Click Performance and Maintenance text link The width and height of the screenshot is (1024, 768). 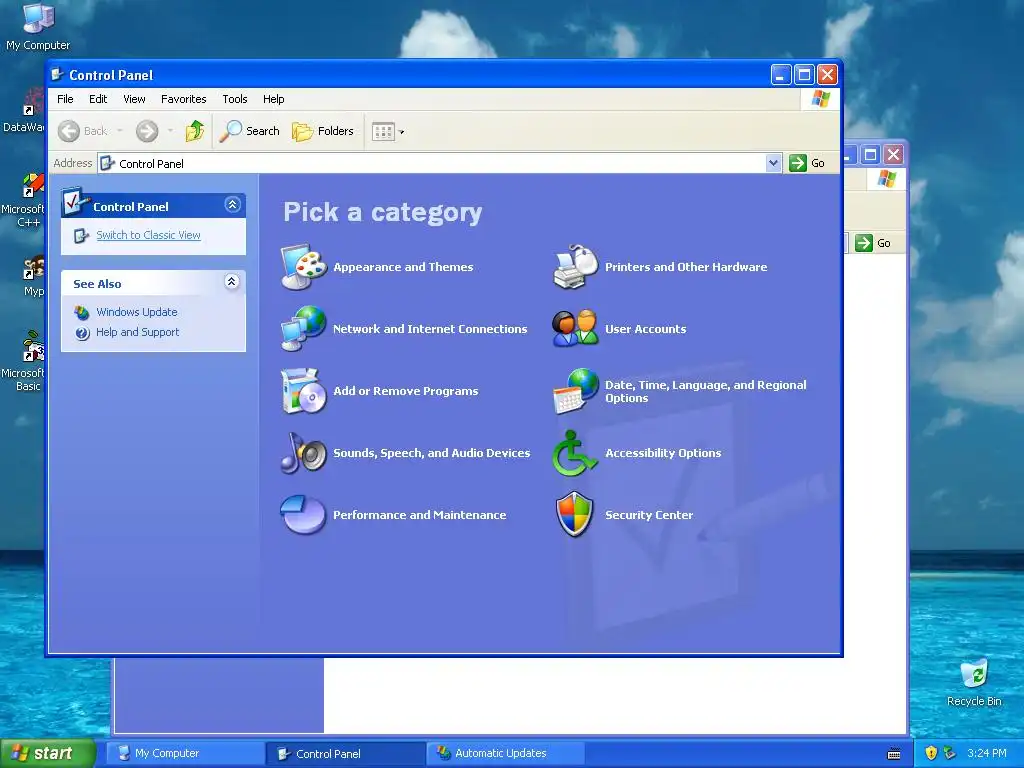click(419, 515)
